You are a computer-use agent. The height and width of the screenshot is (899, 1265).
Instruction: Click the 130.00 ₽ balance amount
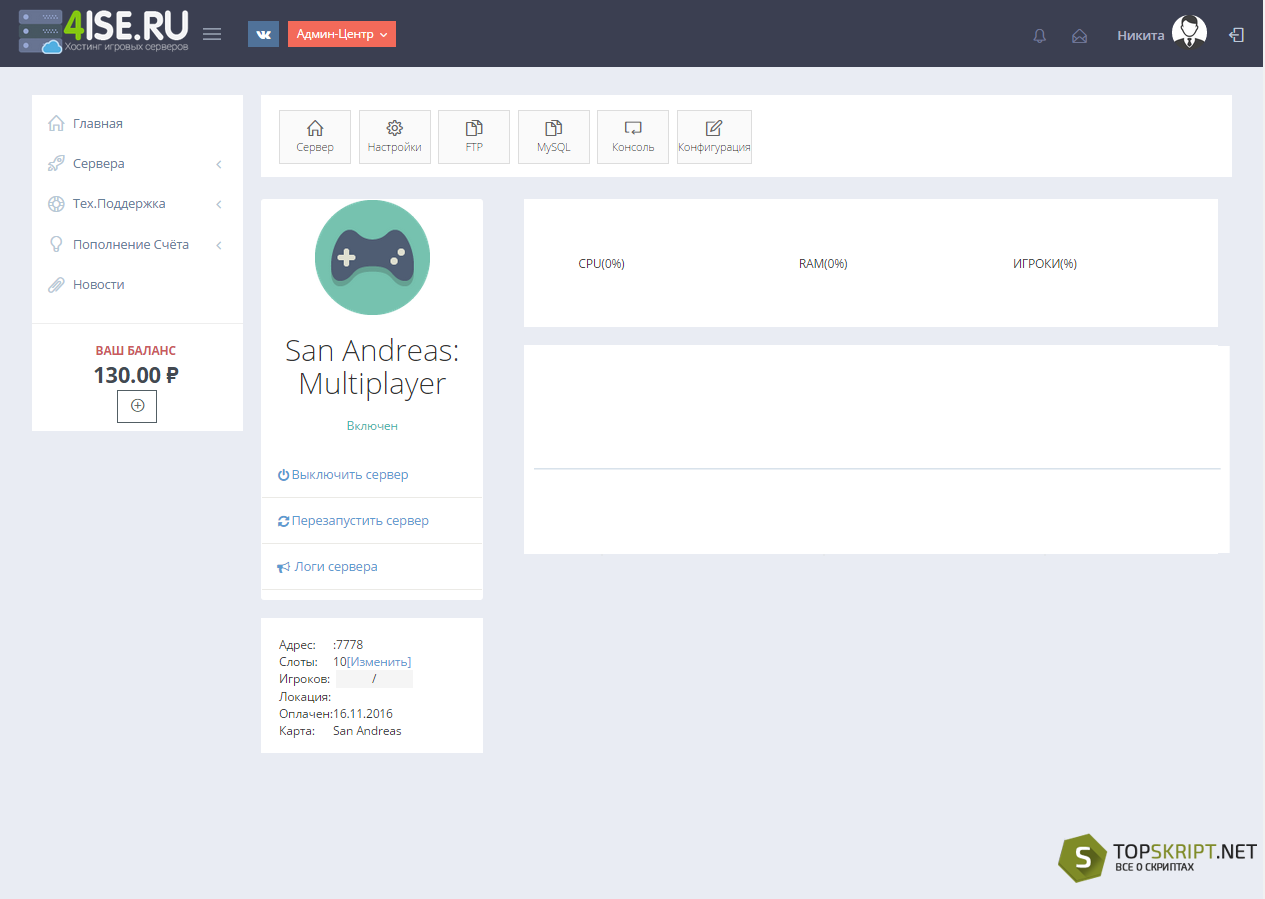click(136, 375)
